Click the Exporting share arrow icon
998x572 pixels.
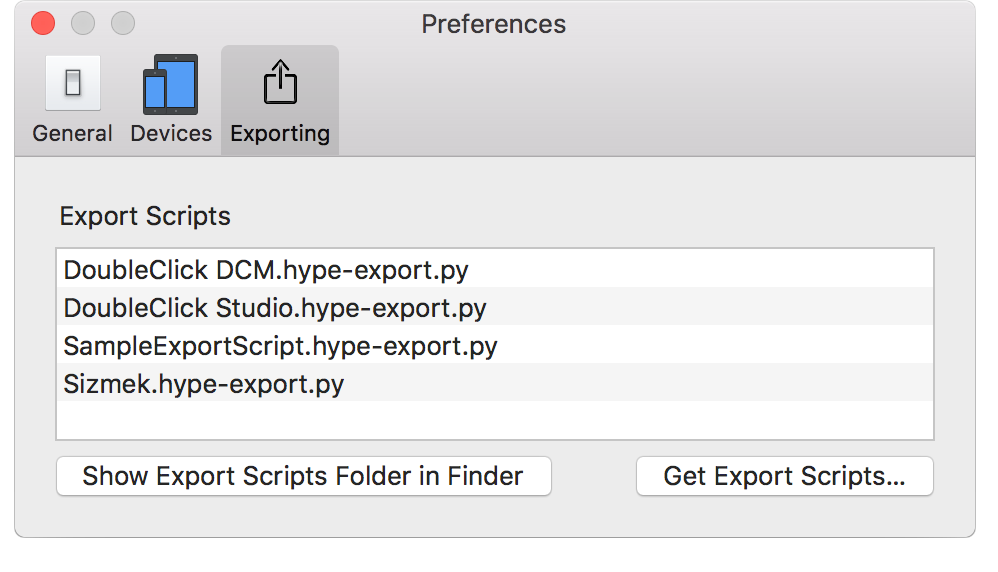tap(280, 84)
